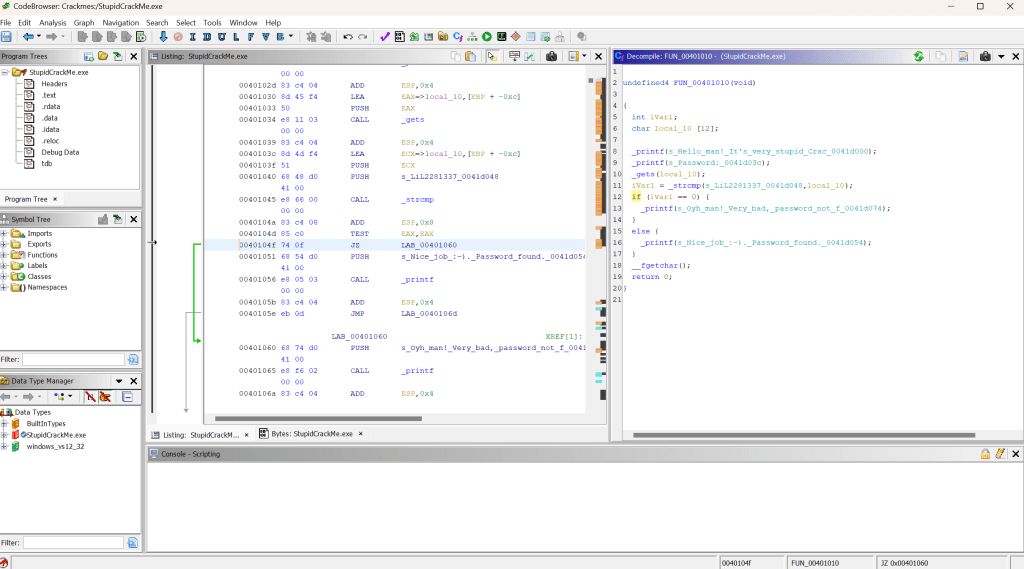
Task: Click the Redo arrow in main toolbar
Action: (362, 37)
